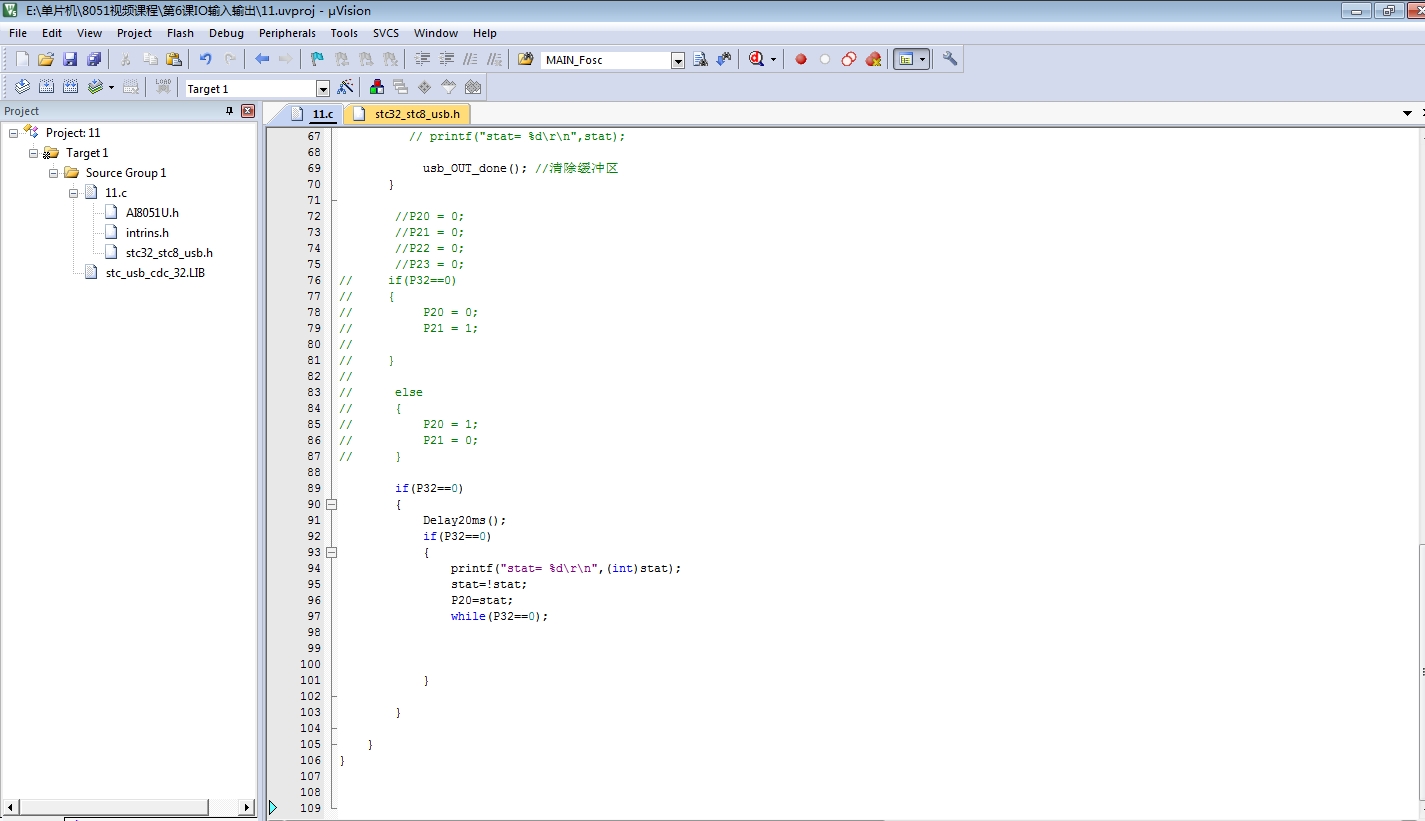Create a new file with New icon
1425x821 pixels.
[22, 59]
